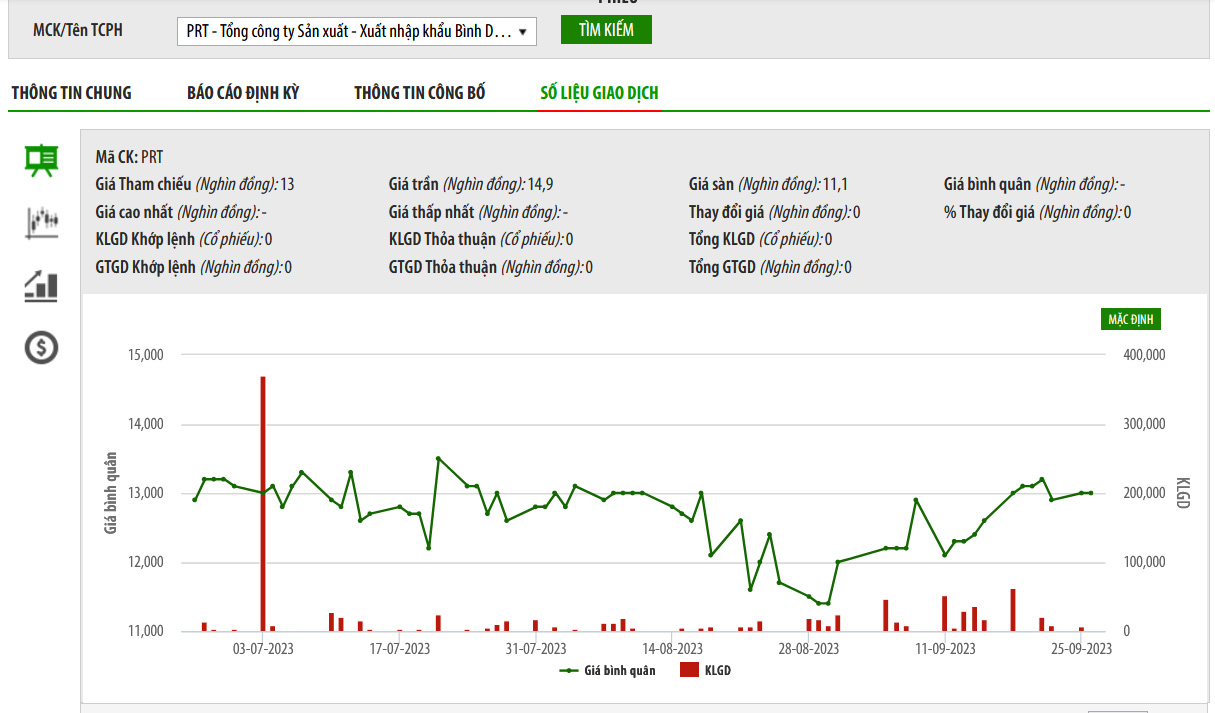Click the last price point near 25-09-2023
The image size is (1215, 713).
click(x=1090, y=493)
